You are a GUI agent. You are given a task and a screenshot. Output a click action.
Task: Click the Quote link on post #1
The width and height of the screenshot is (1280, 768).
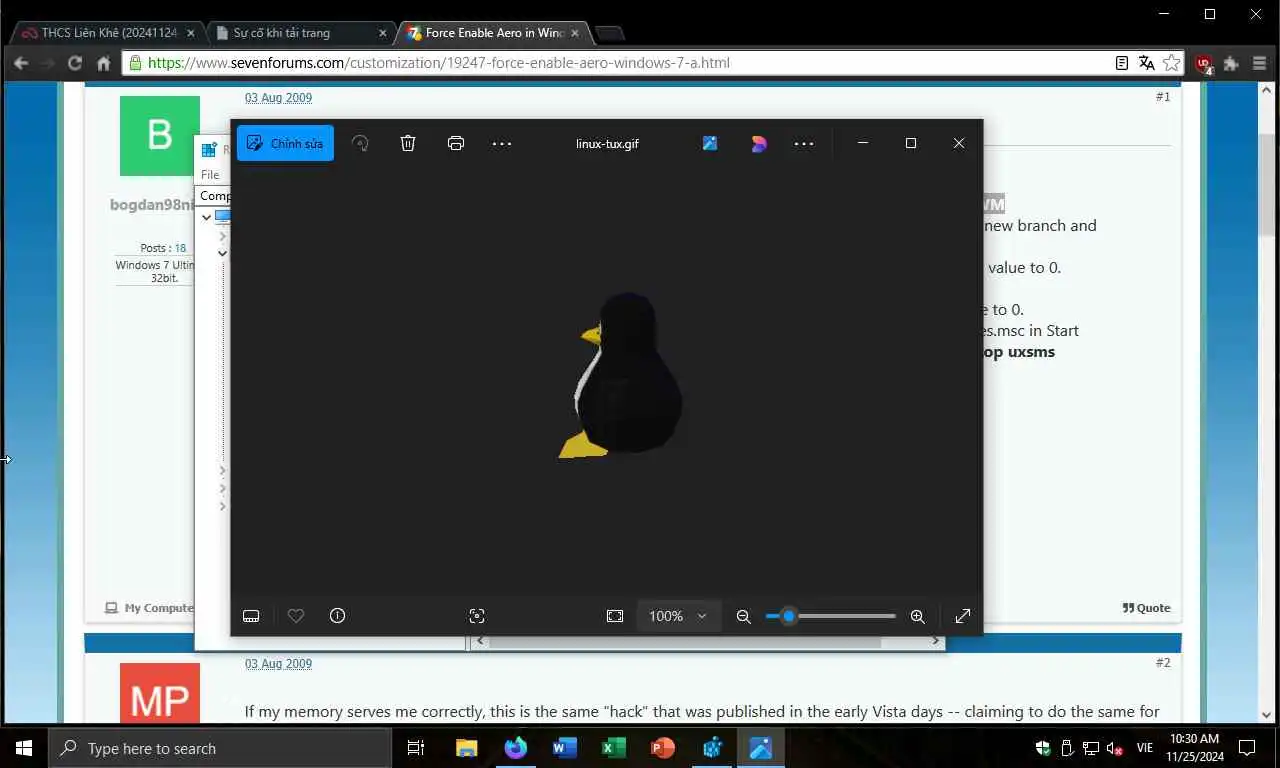pos(1146,607)
